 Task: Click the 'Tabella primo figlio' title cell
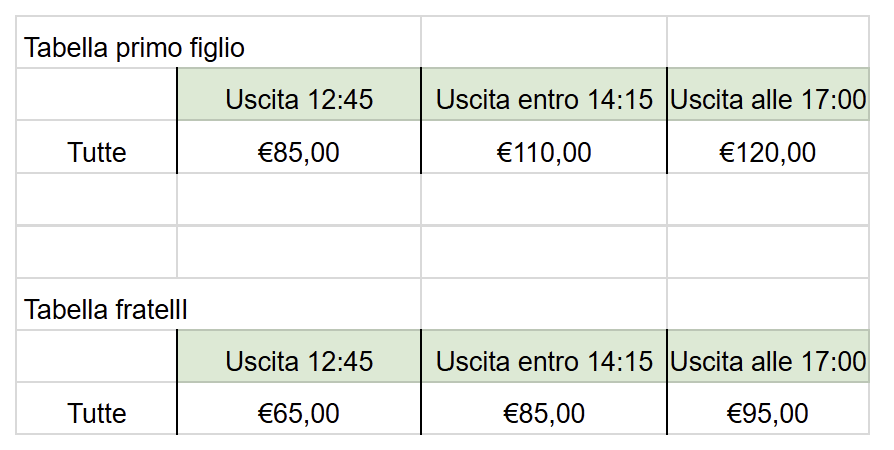(x=134, y=47)
